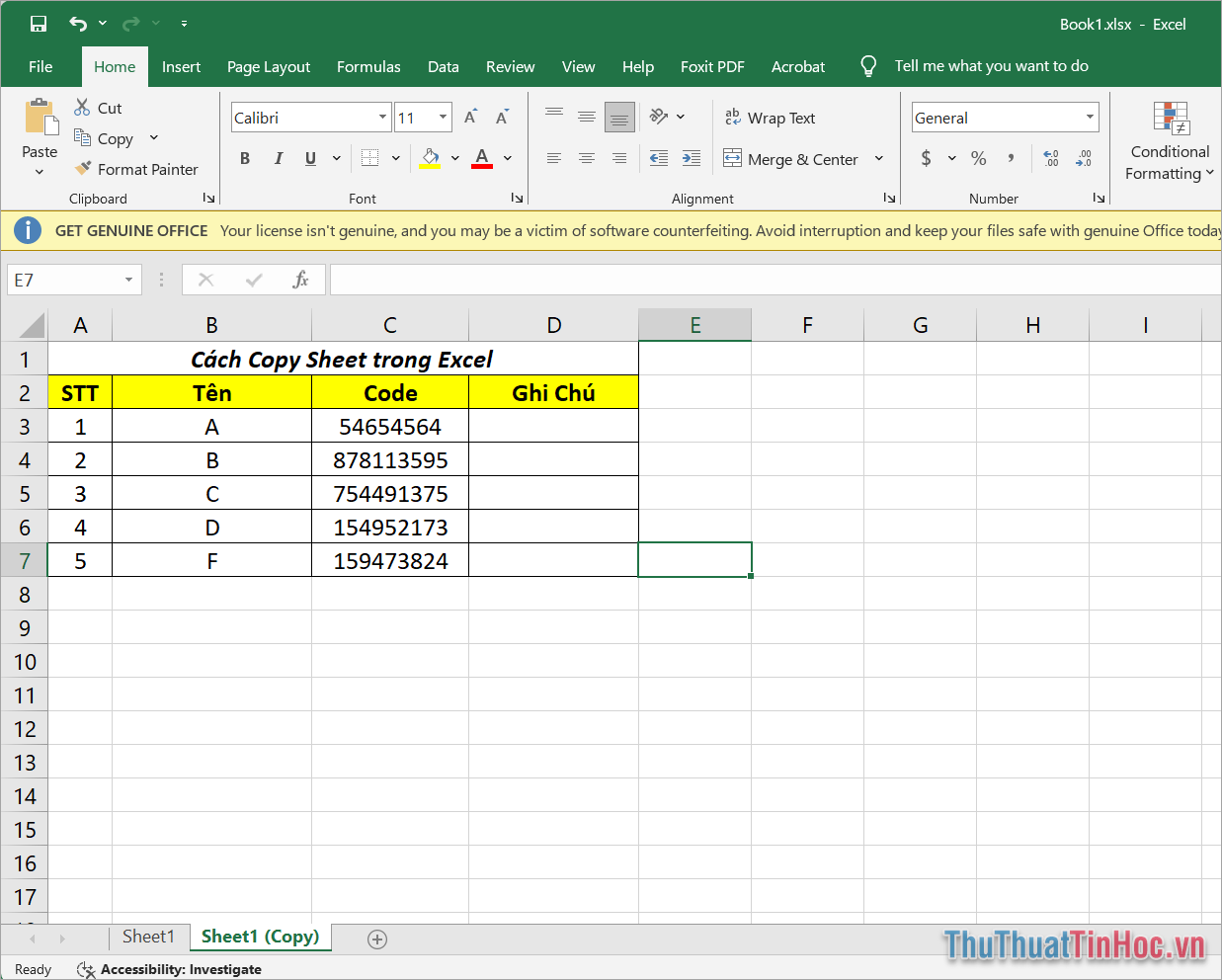This screenshot has height=980, width=1222.
Task: Click the formula bar input
Action: point(775,280)
